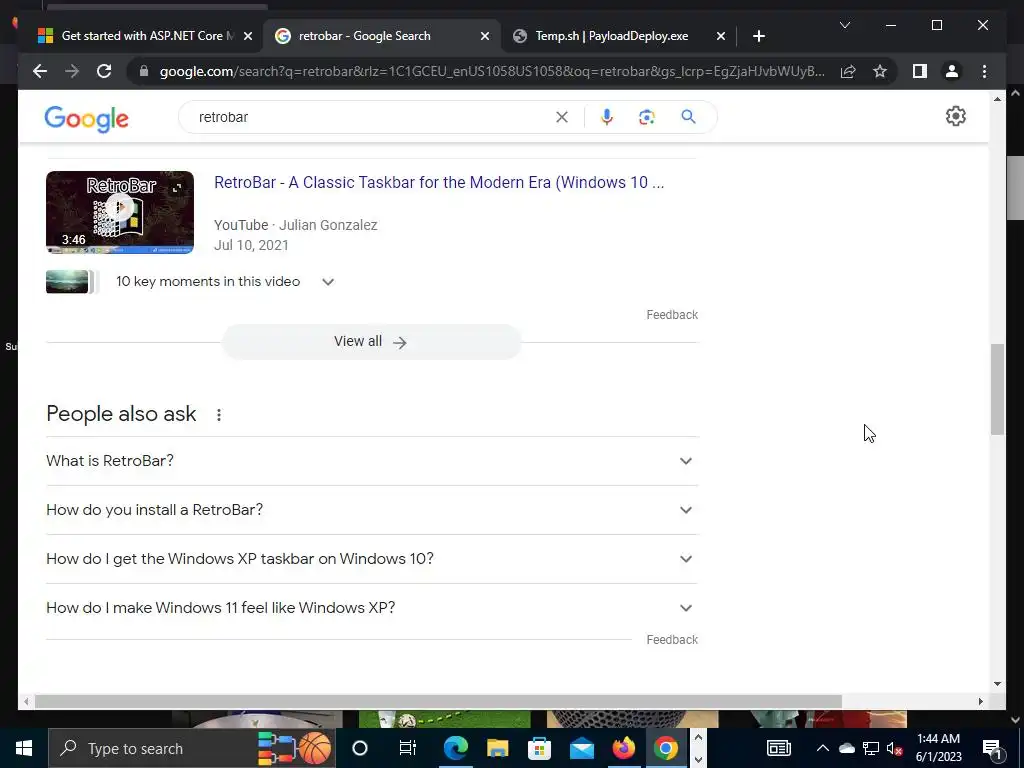This screenshot has width=1024, height=768.
Task: Go to the Google homepage logo
Action: point(86,119)
